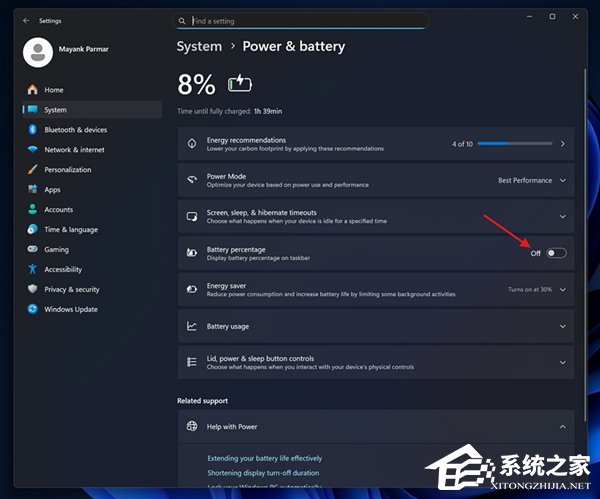Open Privacy & security page
Image resolution: width=600 pixels, height=499 pixels.
(92, 289)
